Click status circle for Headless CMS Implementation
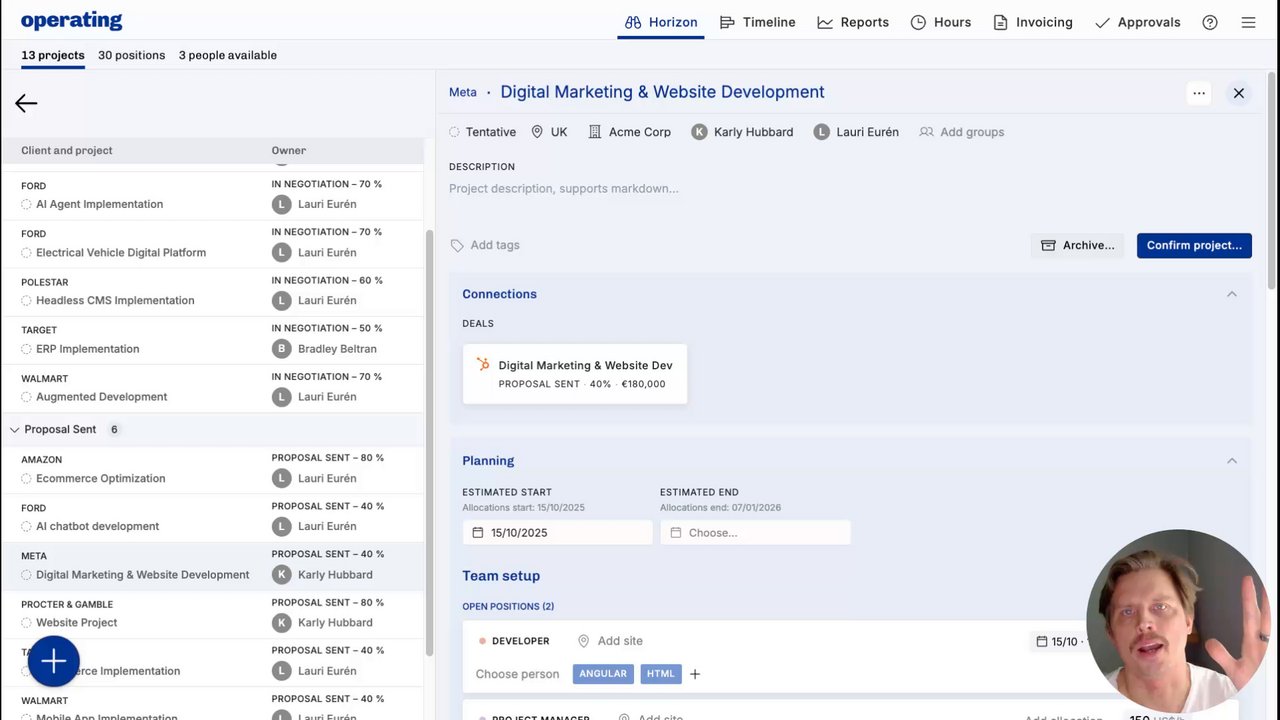 tap(27, 300)
